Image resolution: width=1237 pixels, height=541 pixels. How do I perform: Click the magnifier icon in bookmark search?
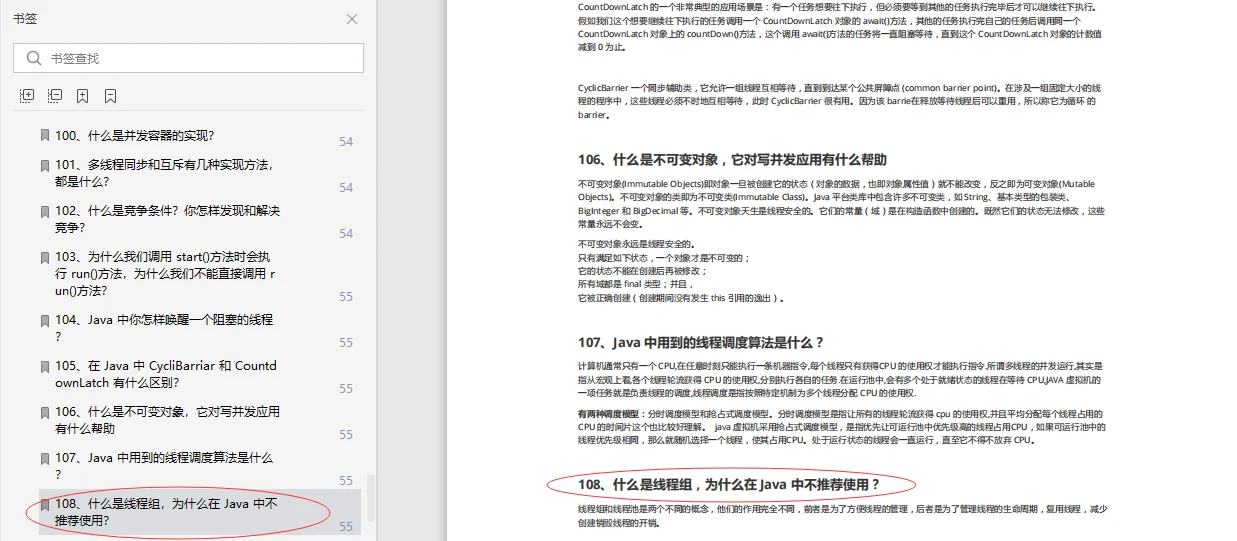tap(34, 58)
